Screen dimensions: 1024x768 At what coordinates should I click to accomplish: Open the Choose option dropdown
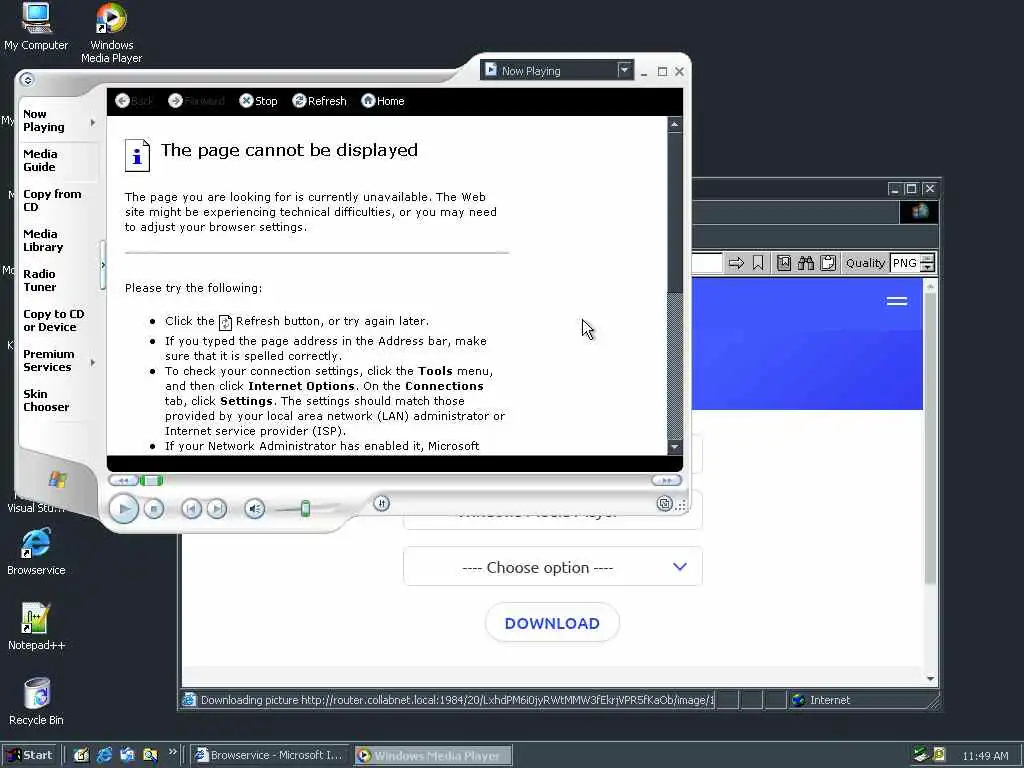click(552, 567)
